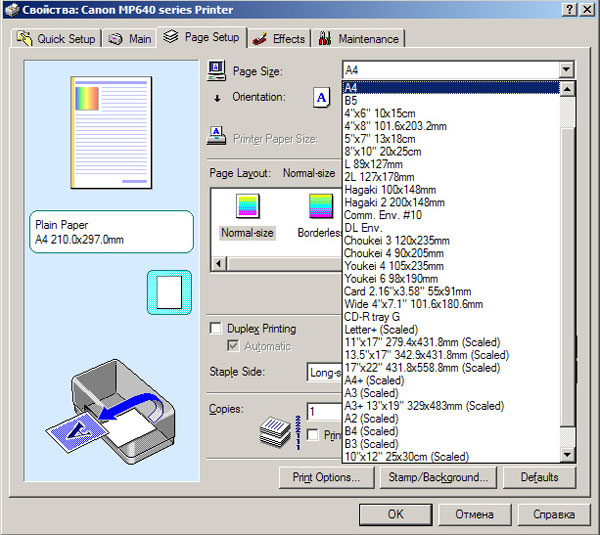Click the Defaults button
600x535 pixels.
tap(539, 477)
